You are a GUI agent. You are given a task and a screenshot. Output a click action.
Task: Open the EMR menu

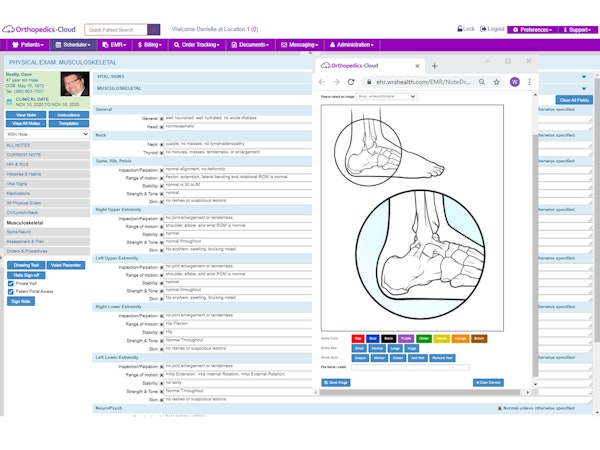(x=114, y=45)
